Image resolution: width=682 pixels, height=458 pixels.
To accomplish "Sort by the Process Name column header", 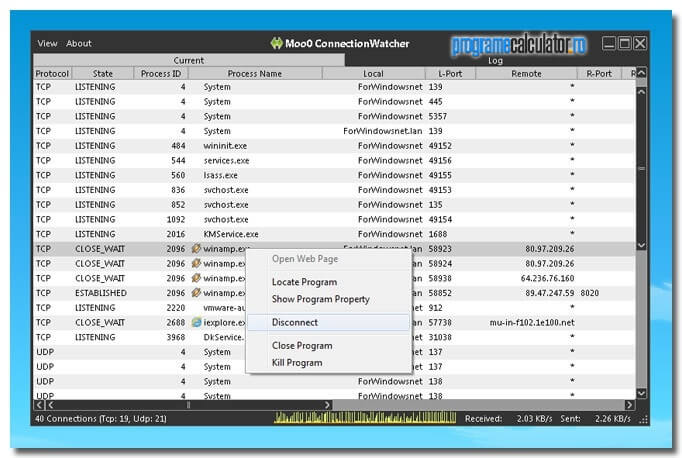I will click(x=254, y=74).
